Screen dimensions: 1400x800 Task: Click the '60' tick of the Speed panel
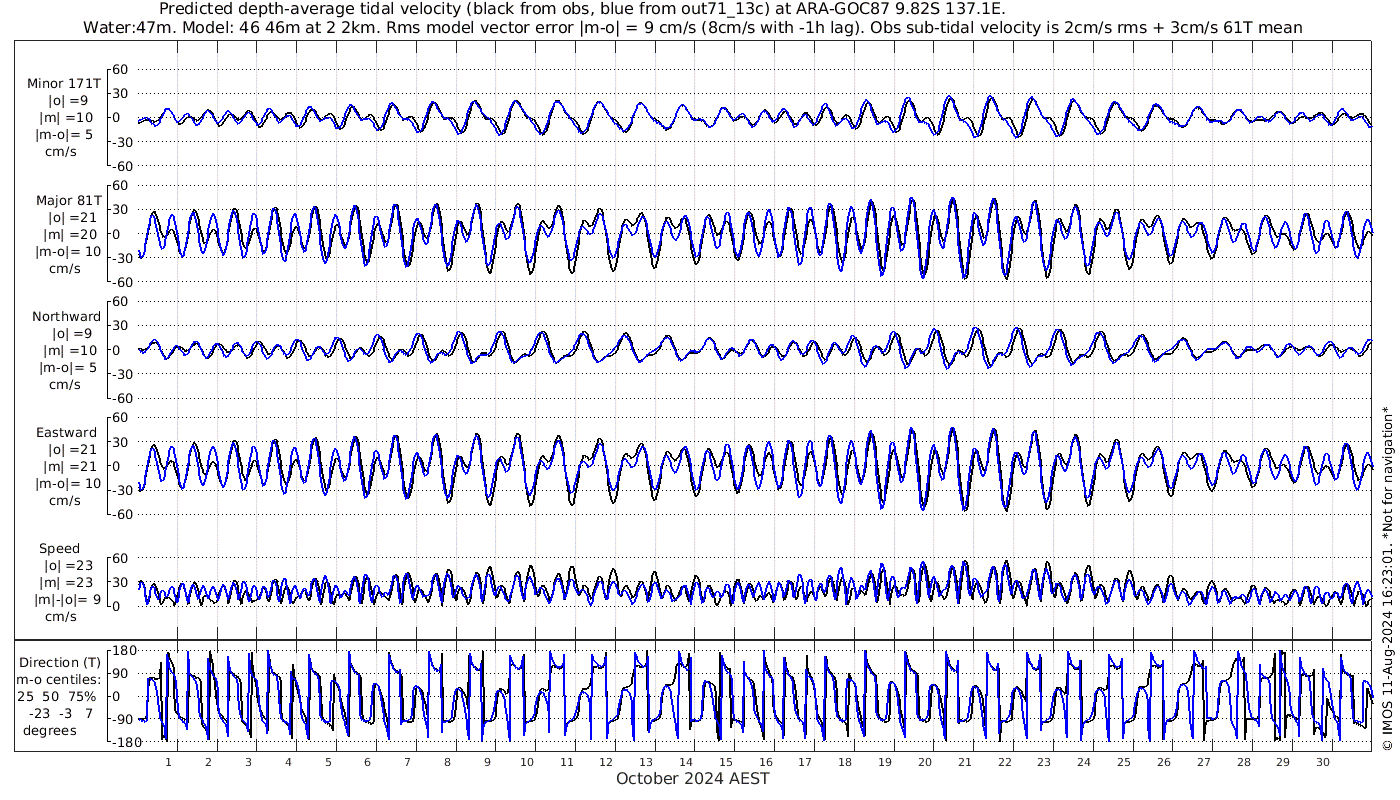click(121, 558)
